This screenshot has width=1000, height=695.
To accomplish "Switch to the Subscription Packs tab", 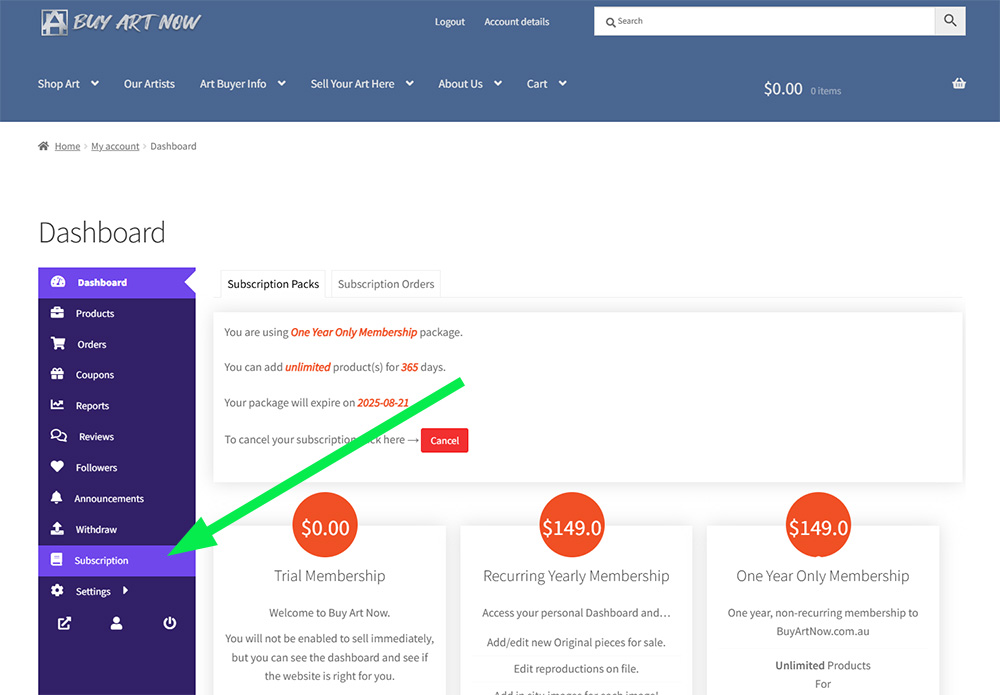I will (273, 284).
